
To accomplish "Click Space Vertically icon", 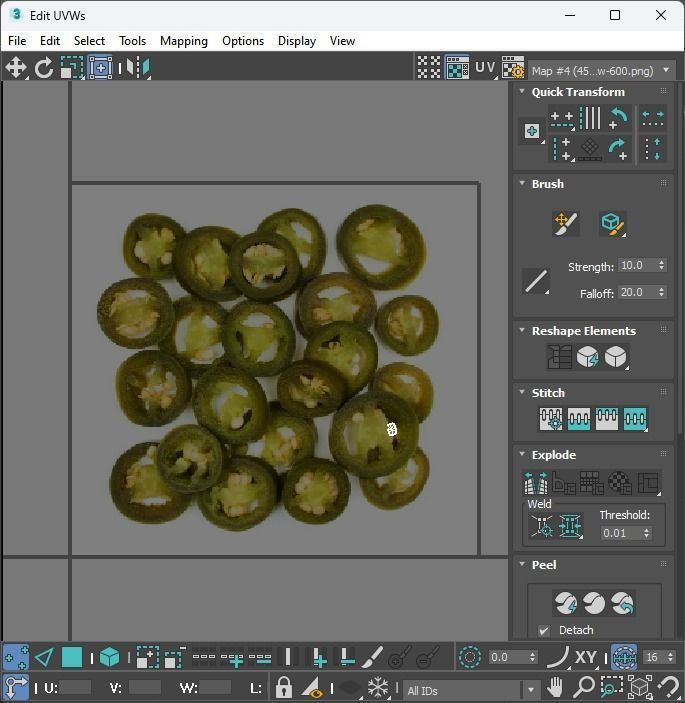I will [653, 149].
